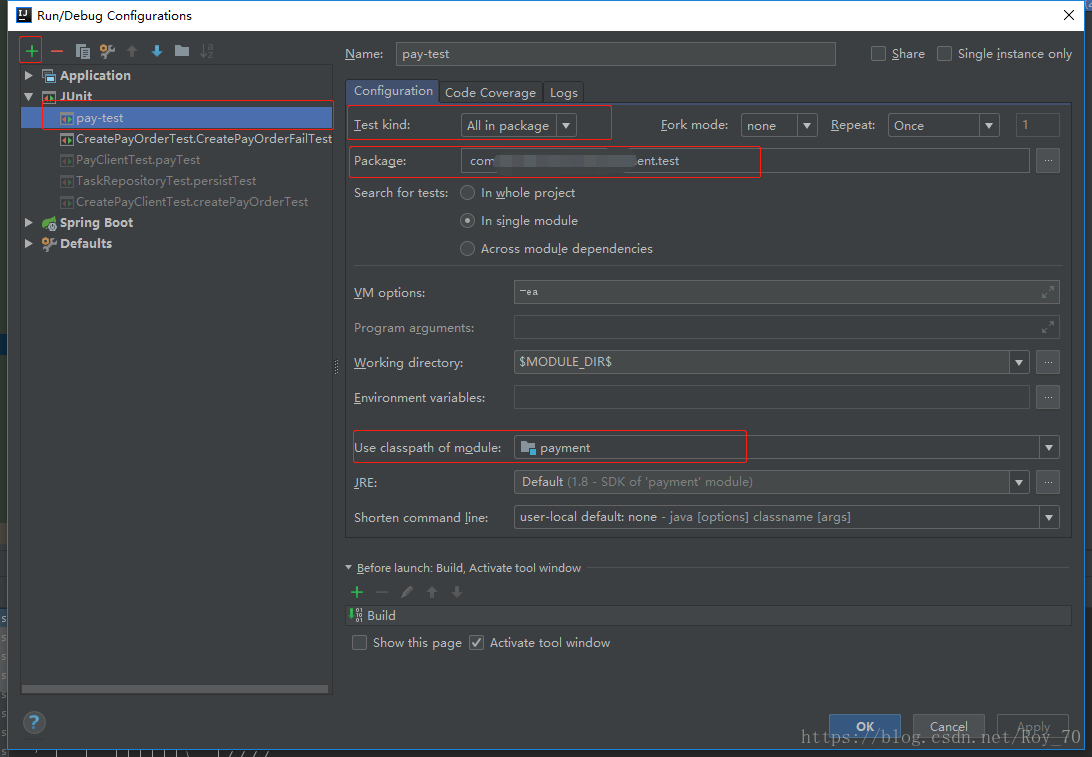Move the configuration down with the blue arrow

pyautogui.click(x=157, y=51)
